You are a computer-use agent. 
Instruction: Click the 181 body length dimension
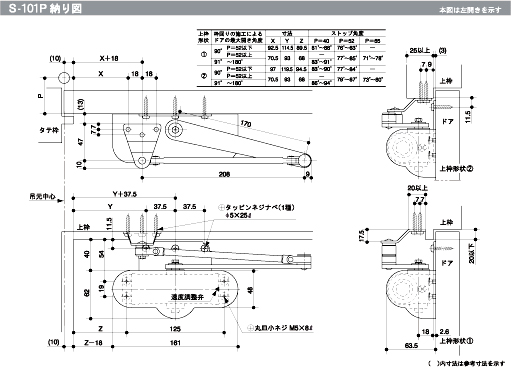tap(175, 343)
